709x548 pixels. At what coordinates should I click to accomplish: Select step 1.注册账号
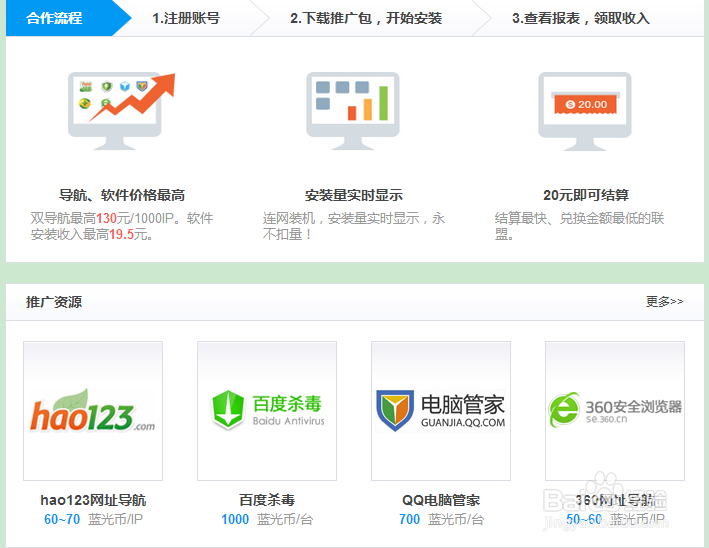(186, 19)
